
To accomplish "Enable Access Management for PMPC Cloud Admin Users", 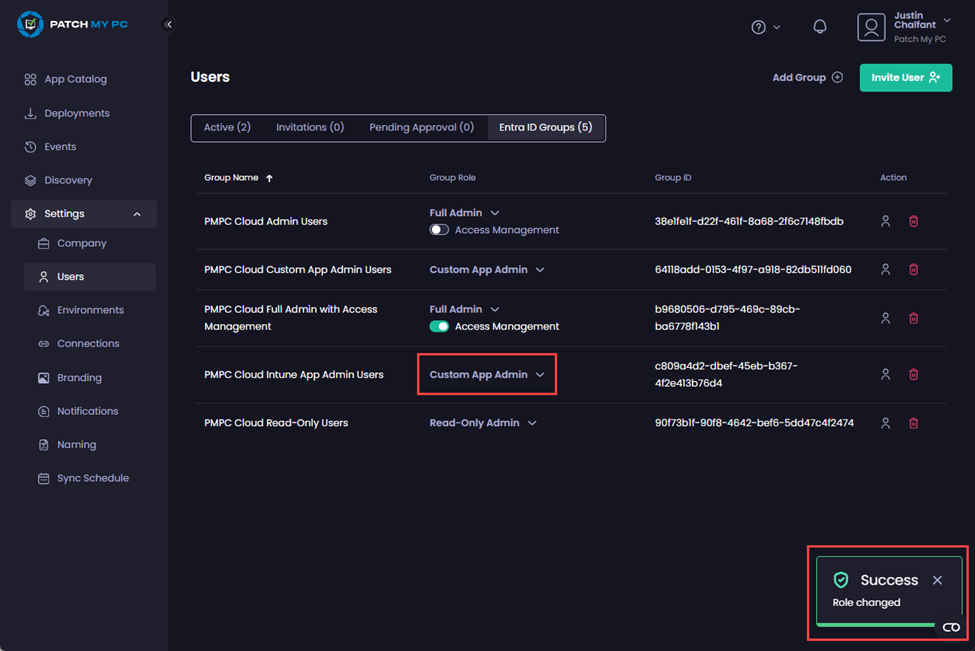I will pyautogui.click(x=439, y=229).
